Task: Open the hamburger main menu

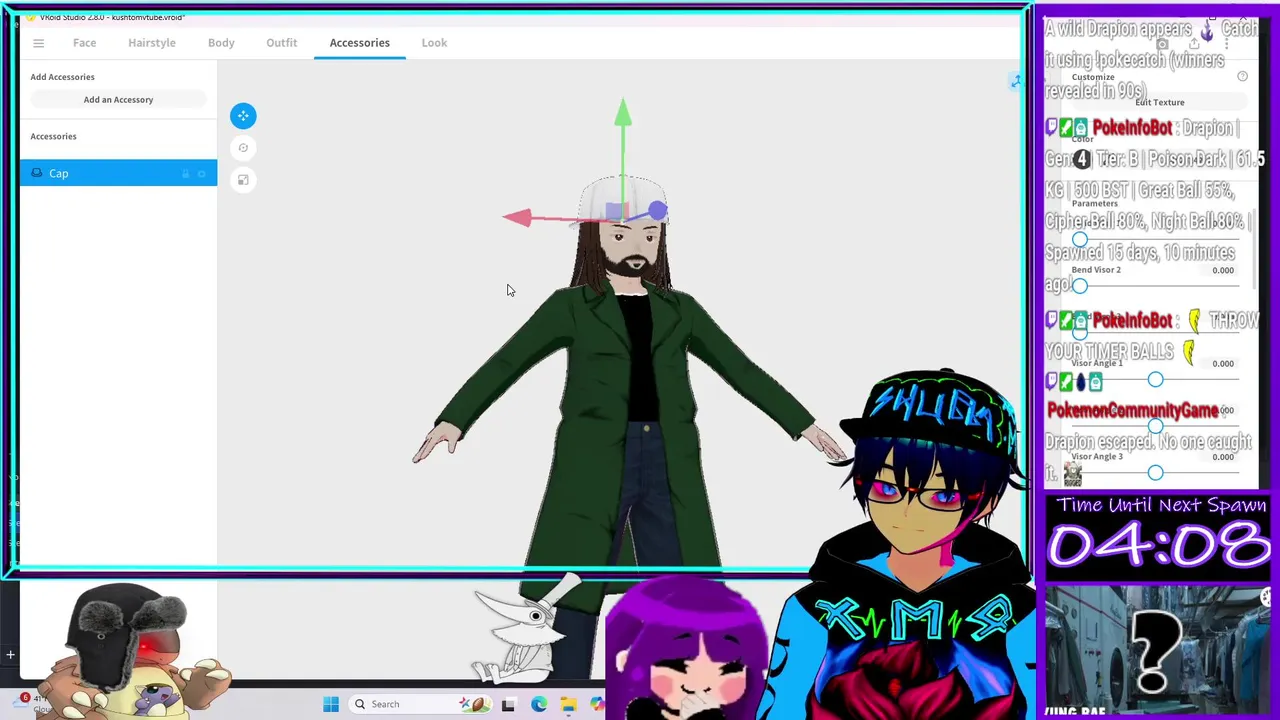Action: 38,43
